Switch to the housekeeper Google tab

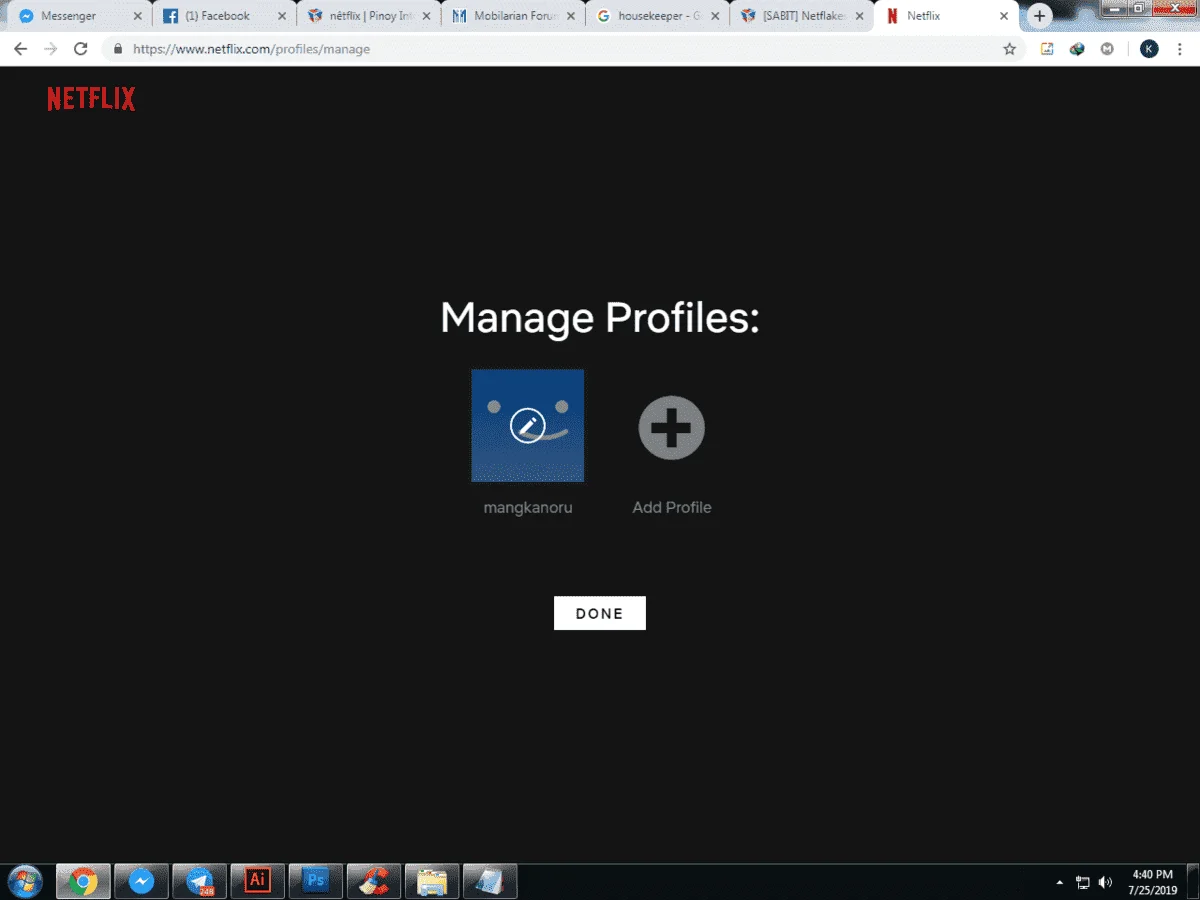(x=657, y=16)
